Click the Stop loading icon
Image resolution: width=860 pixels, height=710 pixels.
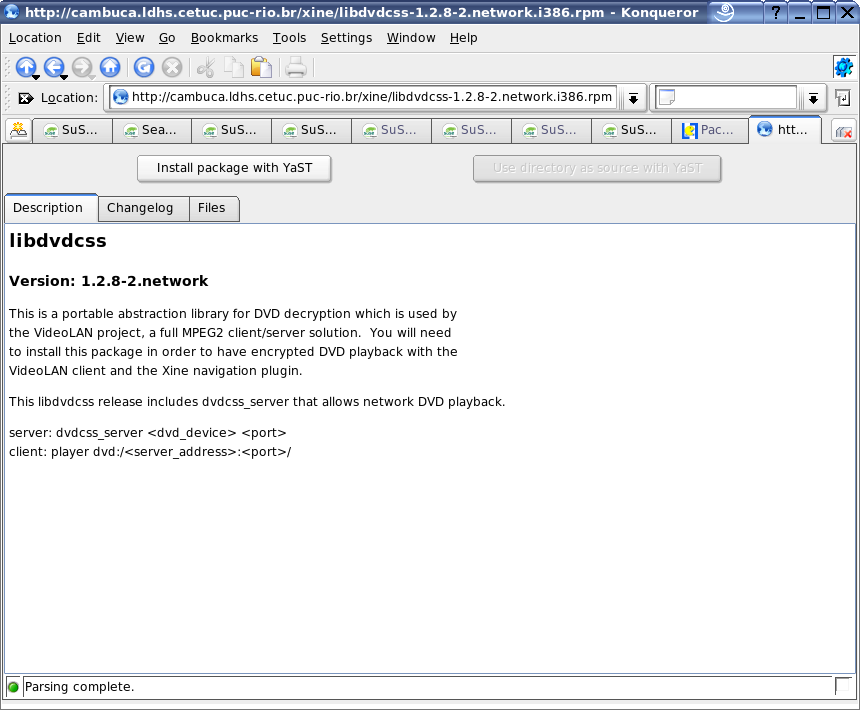point(172,67)
